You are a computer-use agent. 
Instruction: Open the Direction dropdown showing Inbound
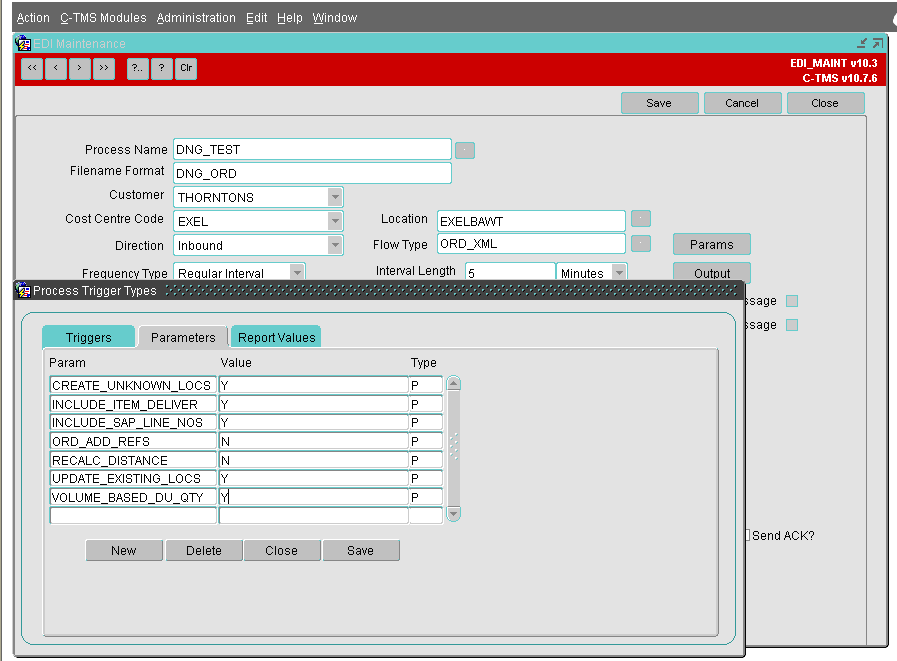pyautogui.click(x=335, y=245)
